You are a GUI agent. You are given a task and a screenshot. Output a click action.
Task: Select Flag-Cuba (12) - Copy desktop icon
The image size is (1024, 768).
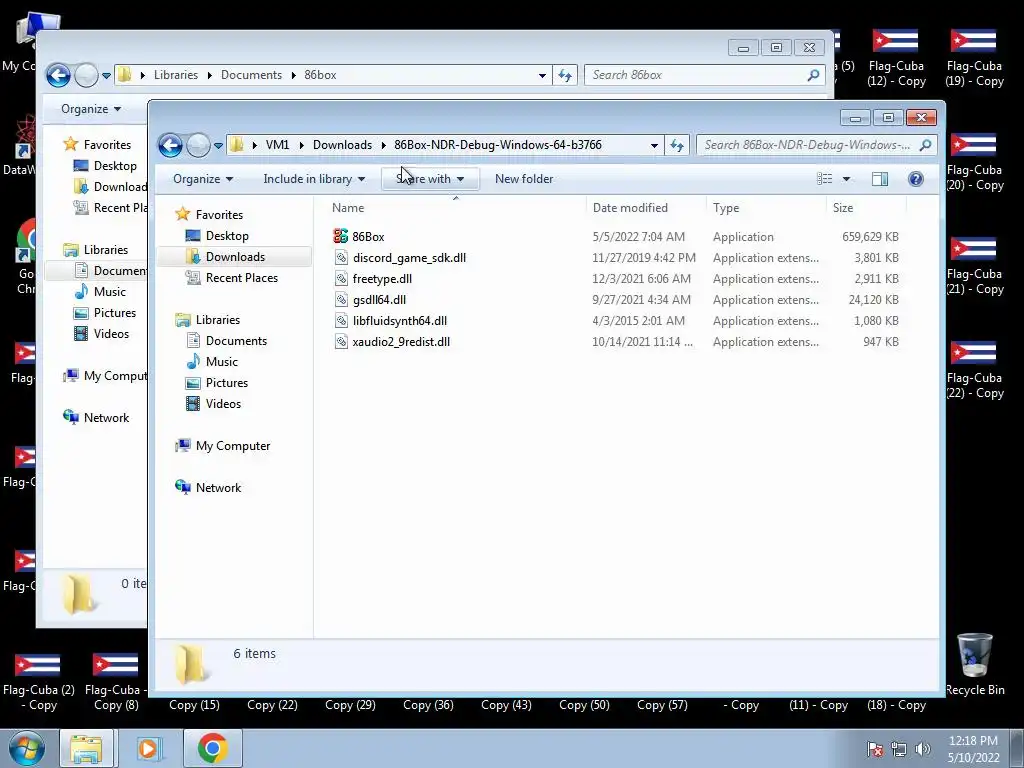coord(896,57)
